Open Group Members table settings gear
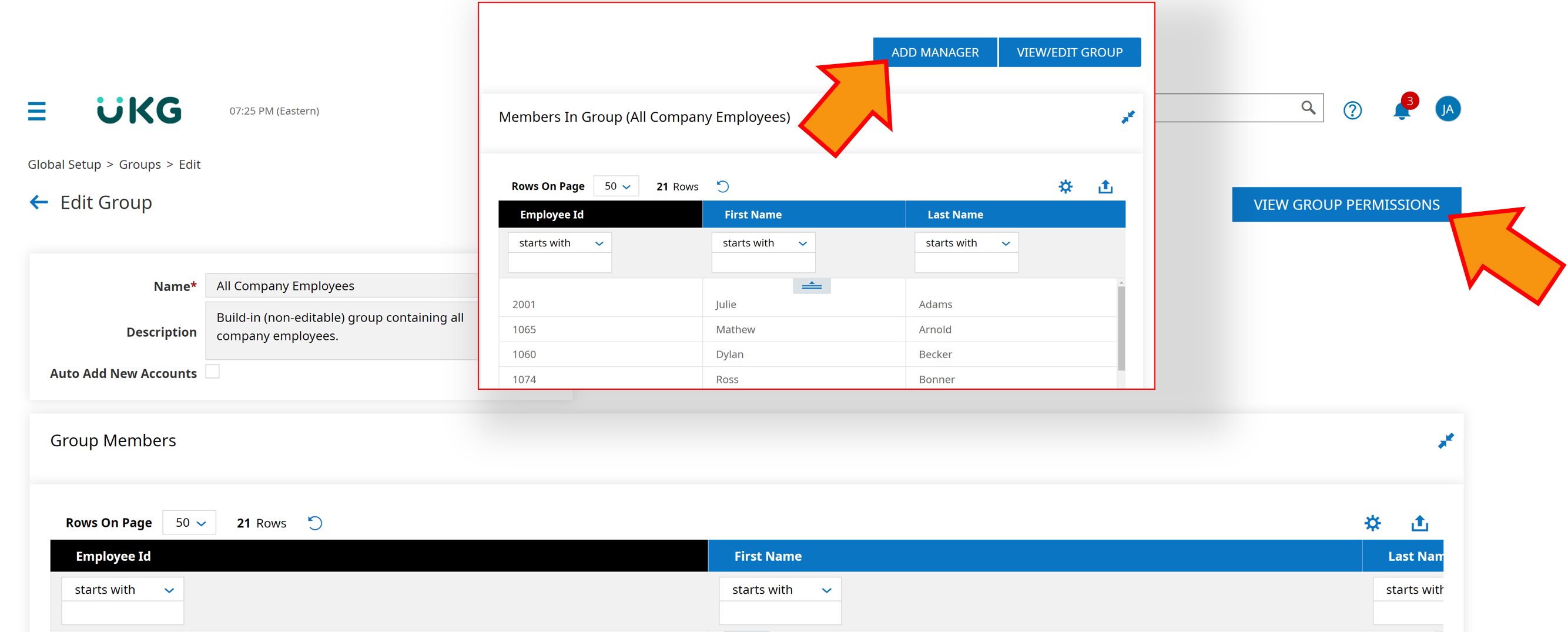This screenshot has width=1568, height=632. click(1373, 523)
